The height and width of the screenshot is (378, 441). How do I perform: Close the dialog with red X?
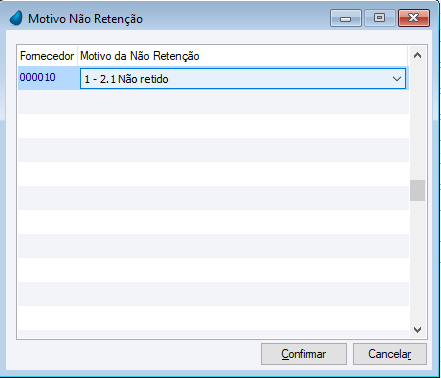pyautogui.click(x=414, y=18)
